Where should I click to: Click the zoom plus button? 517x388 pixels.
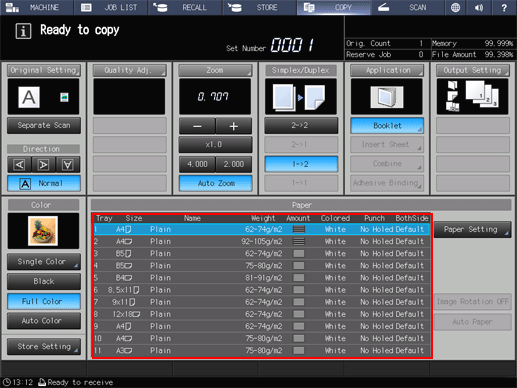click(234, 126)
